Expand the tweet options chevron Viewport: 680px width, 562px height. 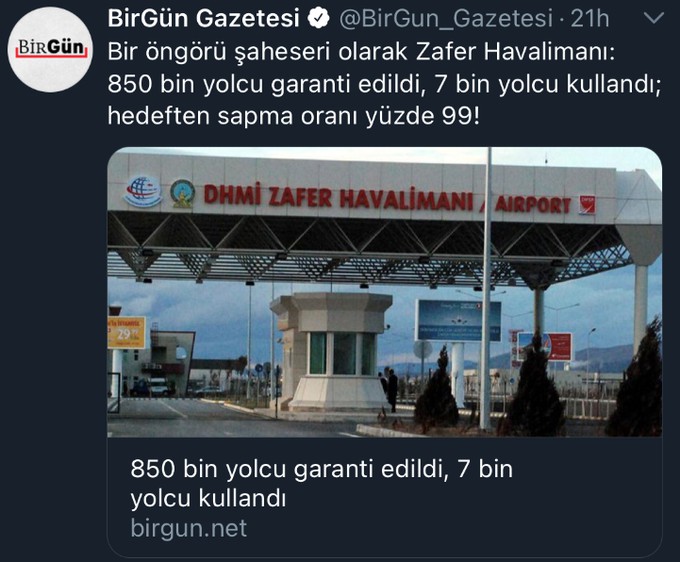pos(654,18)
